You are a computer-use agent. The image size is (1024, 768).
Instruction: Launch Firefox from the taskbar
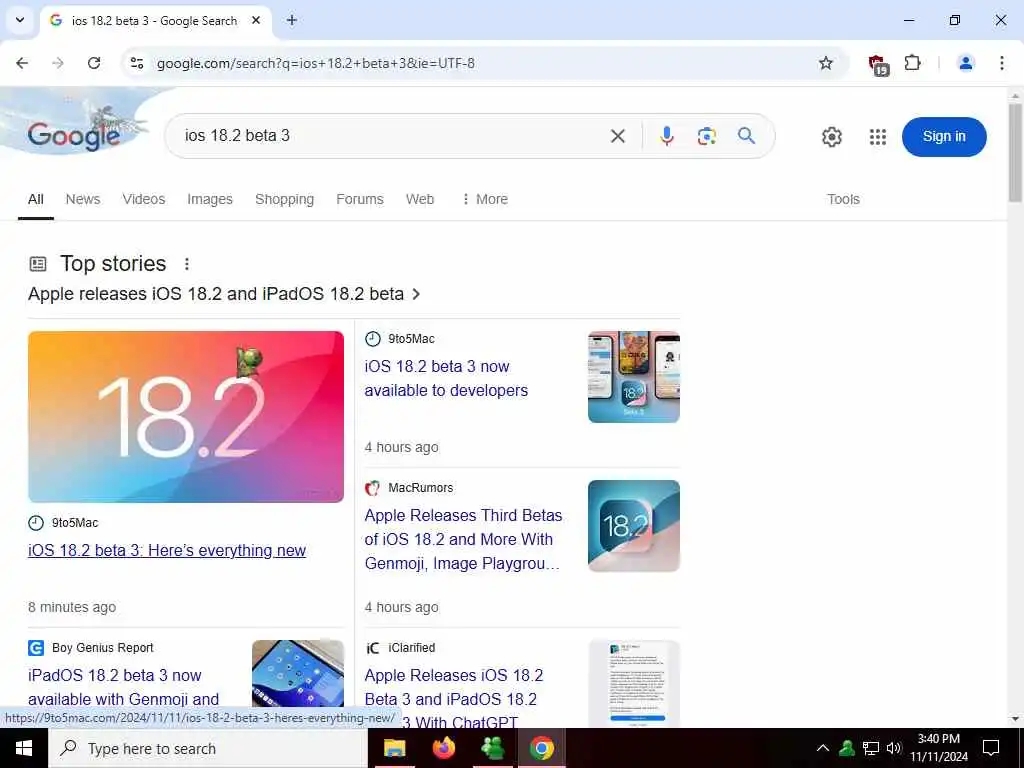[x=444, y=748]
